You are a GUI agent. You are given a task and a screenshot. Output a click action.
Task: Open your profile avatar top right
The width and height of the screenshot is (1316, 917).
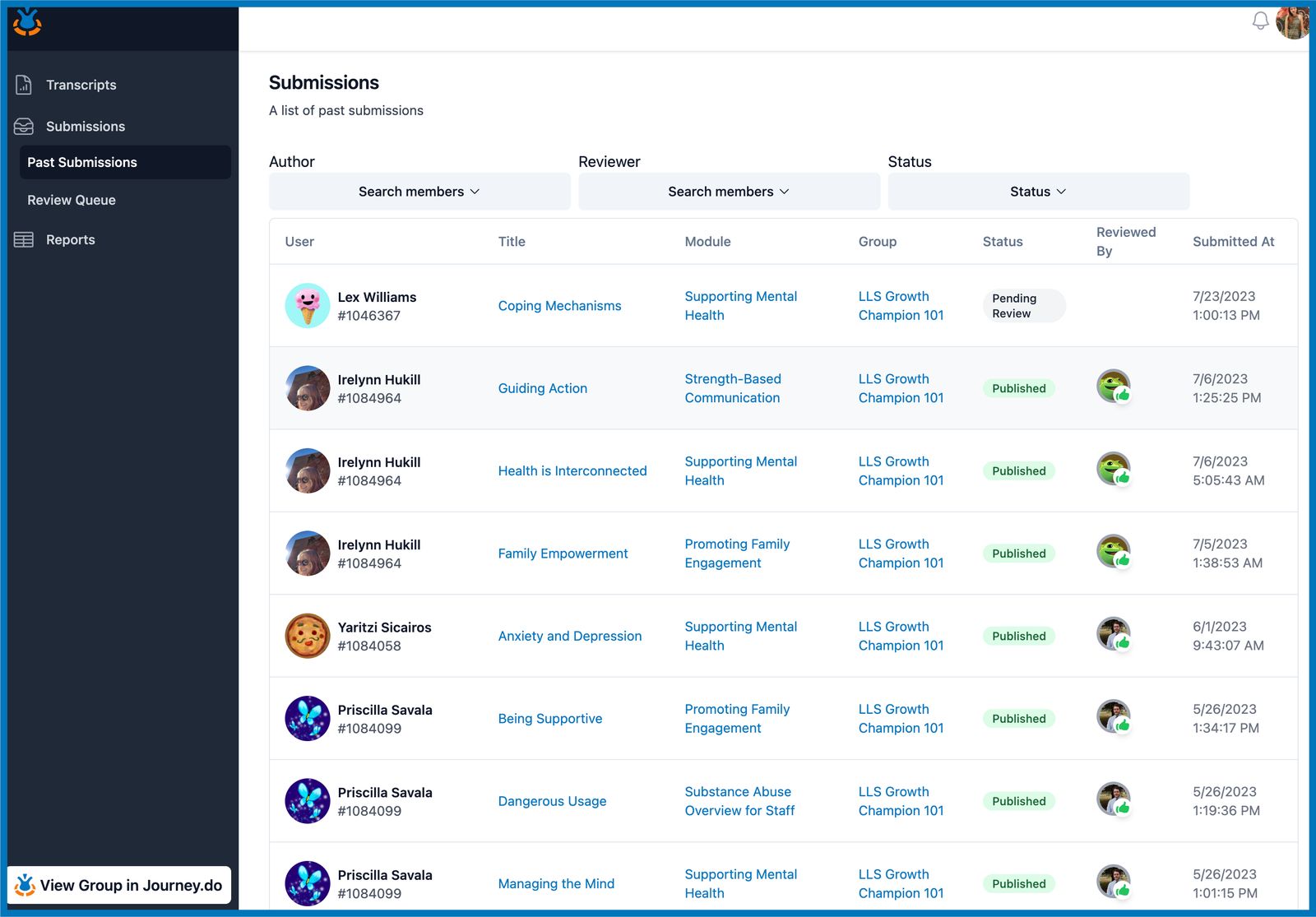tap(1294, 23)
